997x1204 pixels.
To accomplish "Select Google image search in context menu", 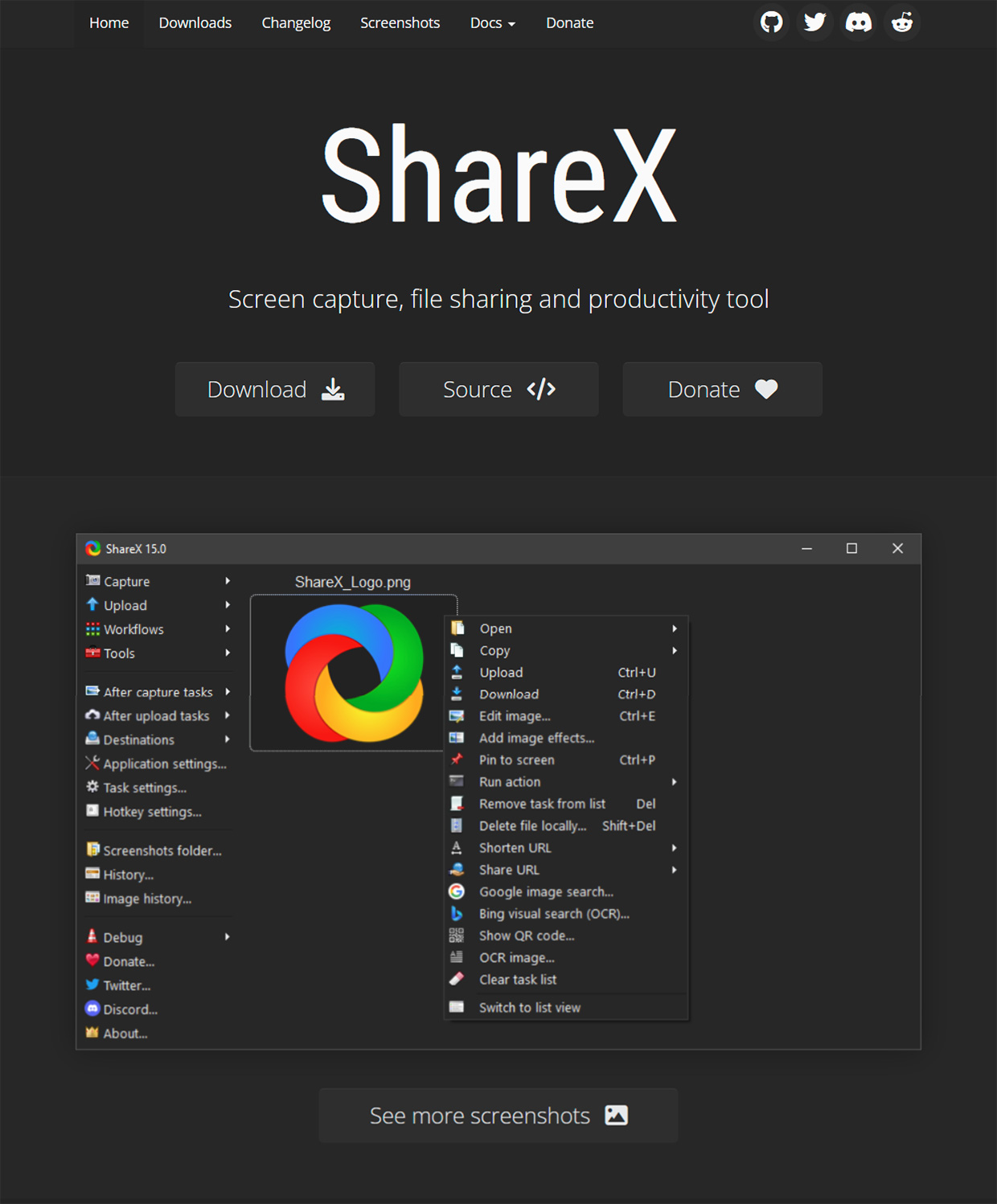I will point(545,891).
